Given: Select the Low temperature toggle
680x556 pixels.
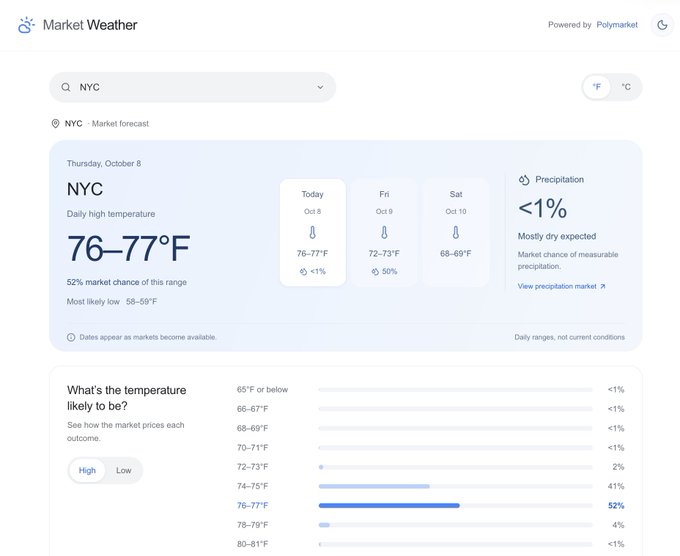Looking at the screenshot, I should [124, 470].
